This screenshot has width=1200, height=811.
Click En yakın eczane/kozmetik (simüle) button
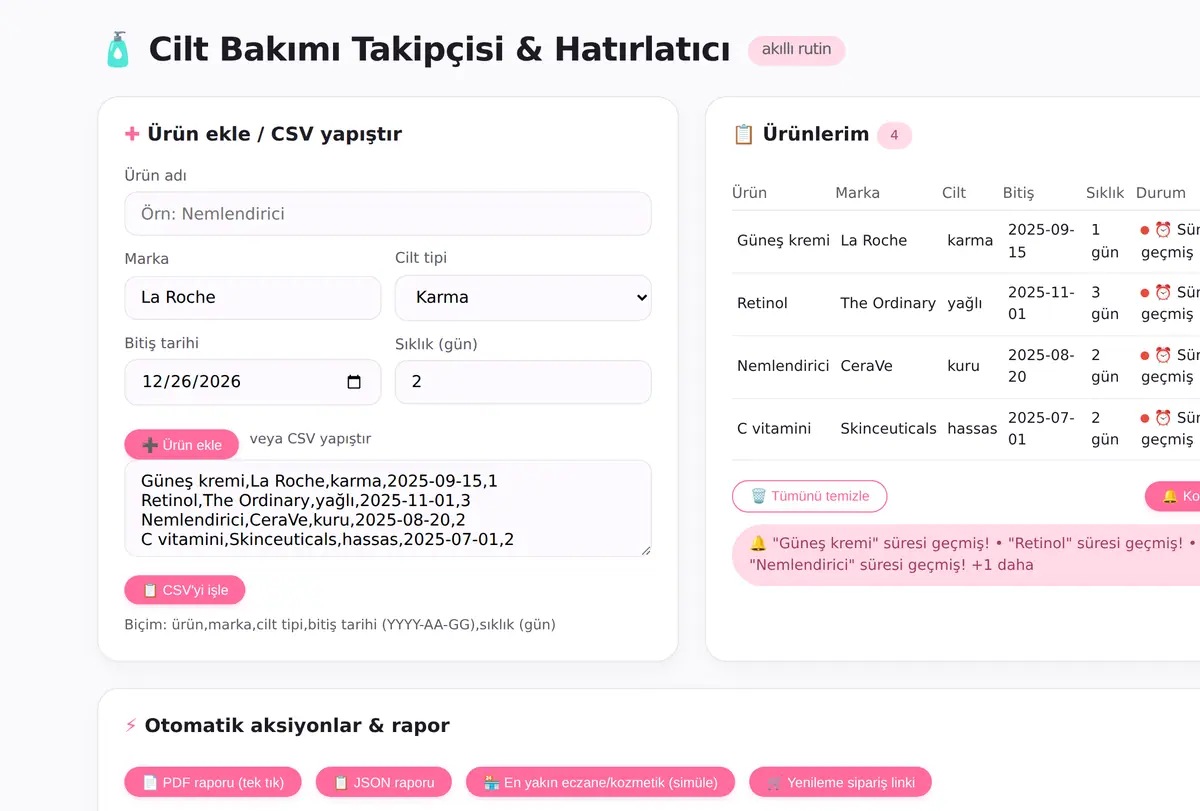[x=600, y=782]
